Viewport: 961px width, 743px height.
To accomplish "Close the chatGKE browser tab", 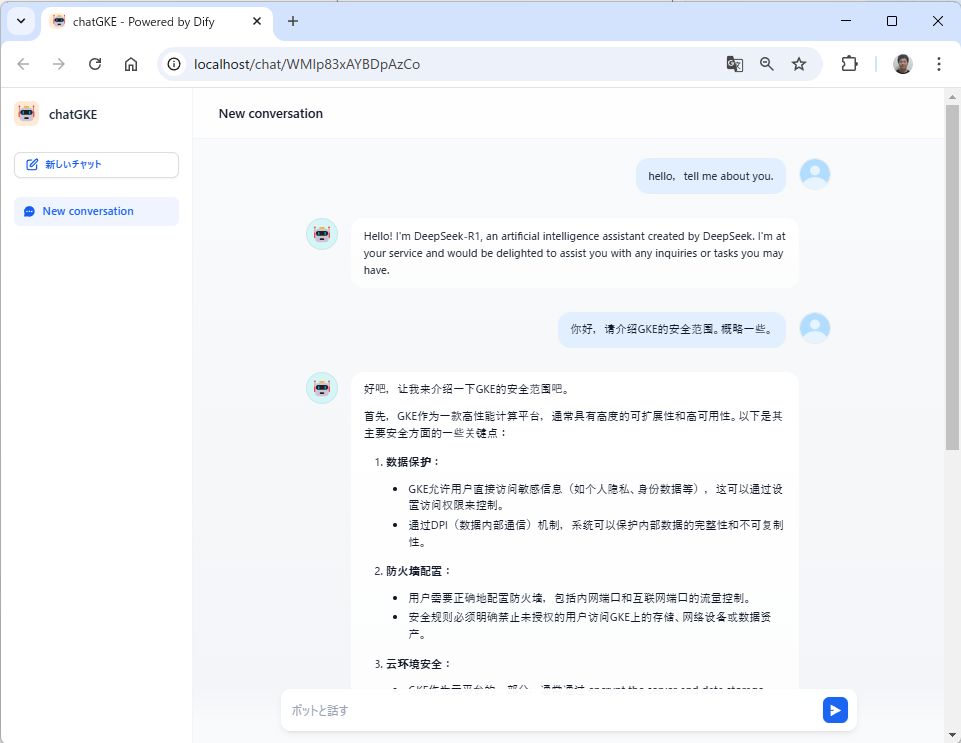I will pos(257,21).
